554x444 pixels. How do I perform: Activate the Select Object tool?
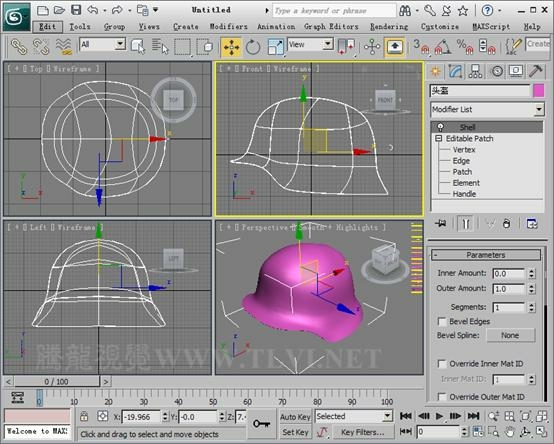[x=138, y=46]
